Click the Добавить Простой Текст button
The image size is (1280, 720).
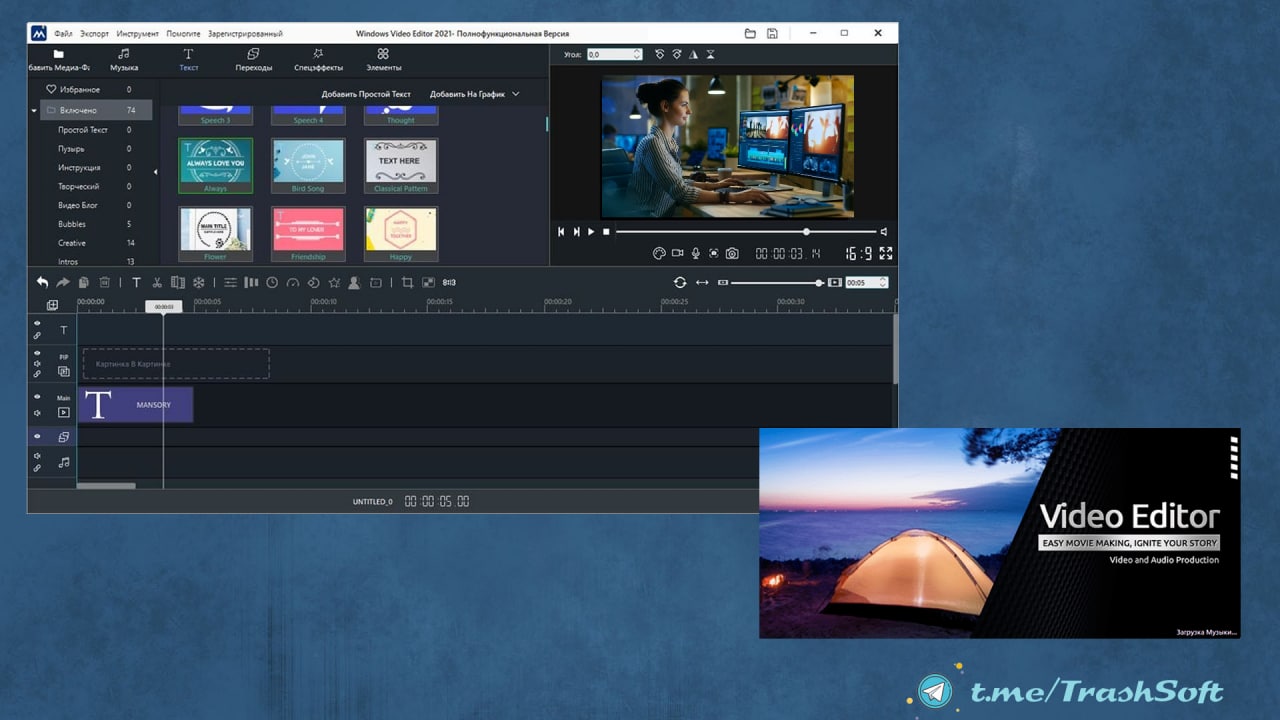(366, 94)
